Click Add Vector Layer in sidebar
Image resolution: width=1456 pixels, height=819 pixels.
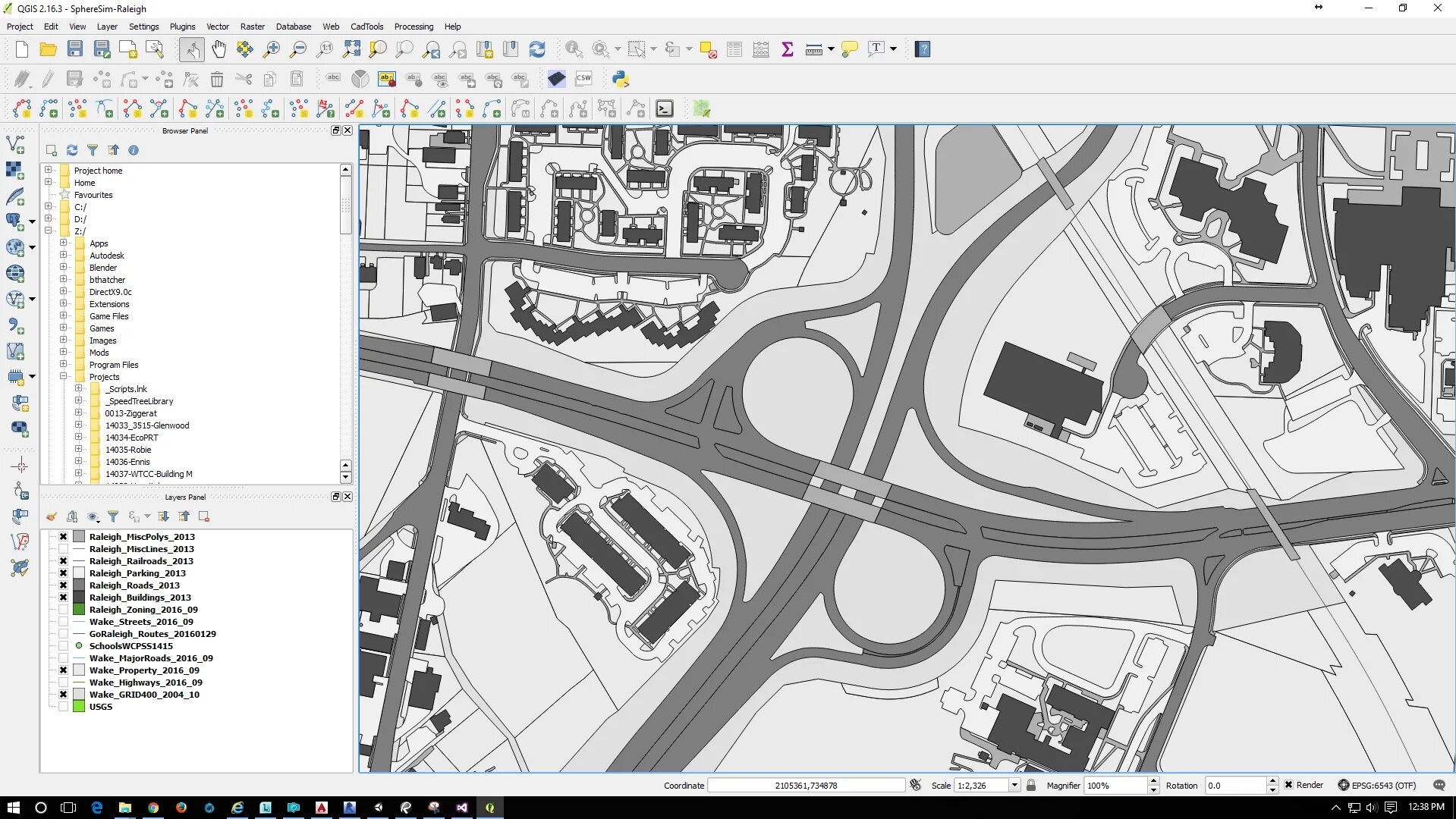(x=16, y=144)
